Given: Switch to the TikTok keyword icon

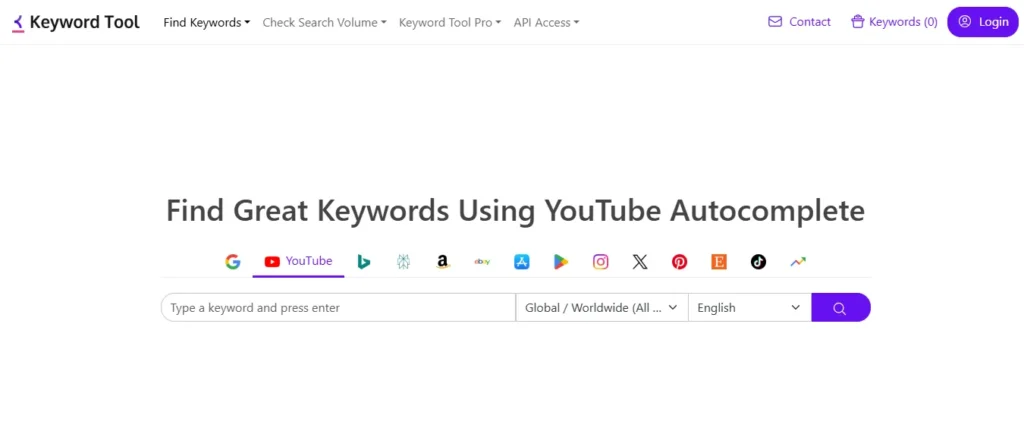Looking at the screenshot, I should pyautogui.click(x=758, y=262).
